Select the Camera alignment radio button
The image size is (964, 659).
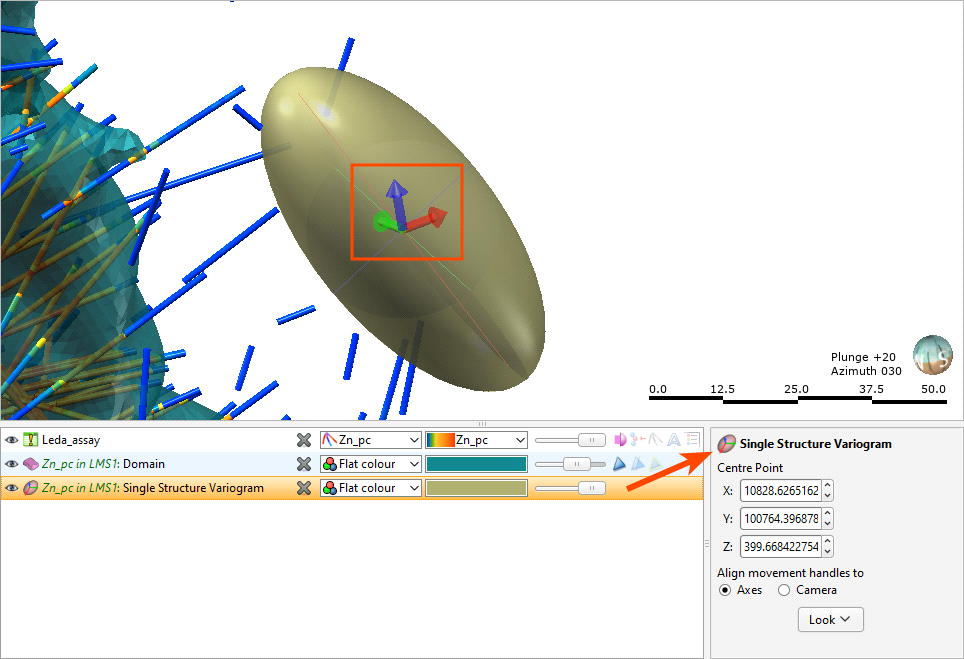point(784,590)
